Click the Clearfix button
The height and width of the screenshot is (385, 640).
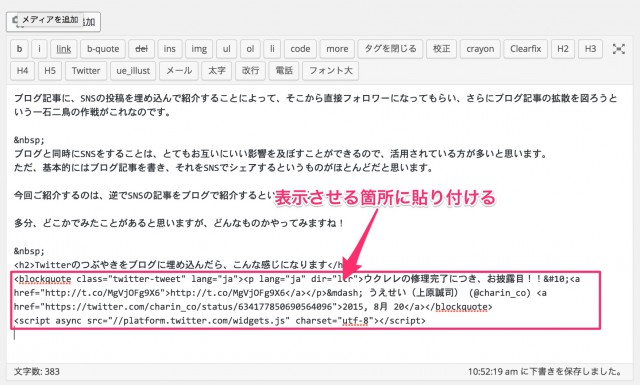click(525, 49)
